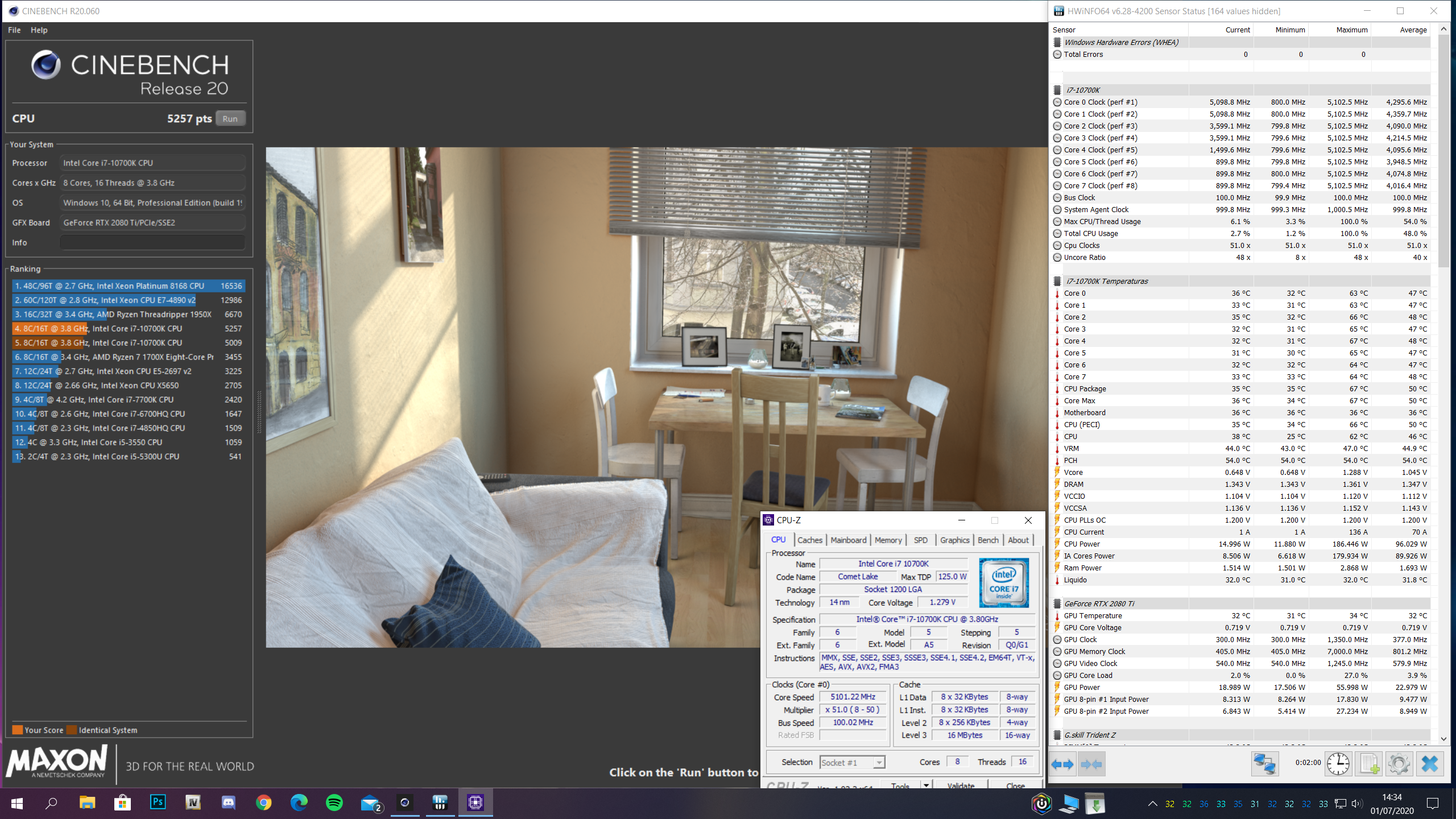The width and height of the screenshot is (1456, 819).
Task: Switch to CPU-Z Graphics tab
Action: pos(955,540)
